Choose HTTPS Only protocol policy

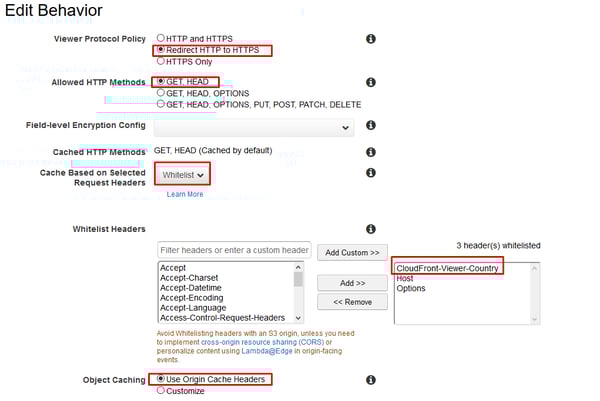pos(161,61)
